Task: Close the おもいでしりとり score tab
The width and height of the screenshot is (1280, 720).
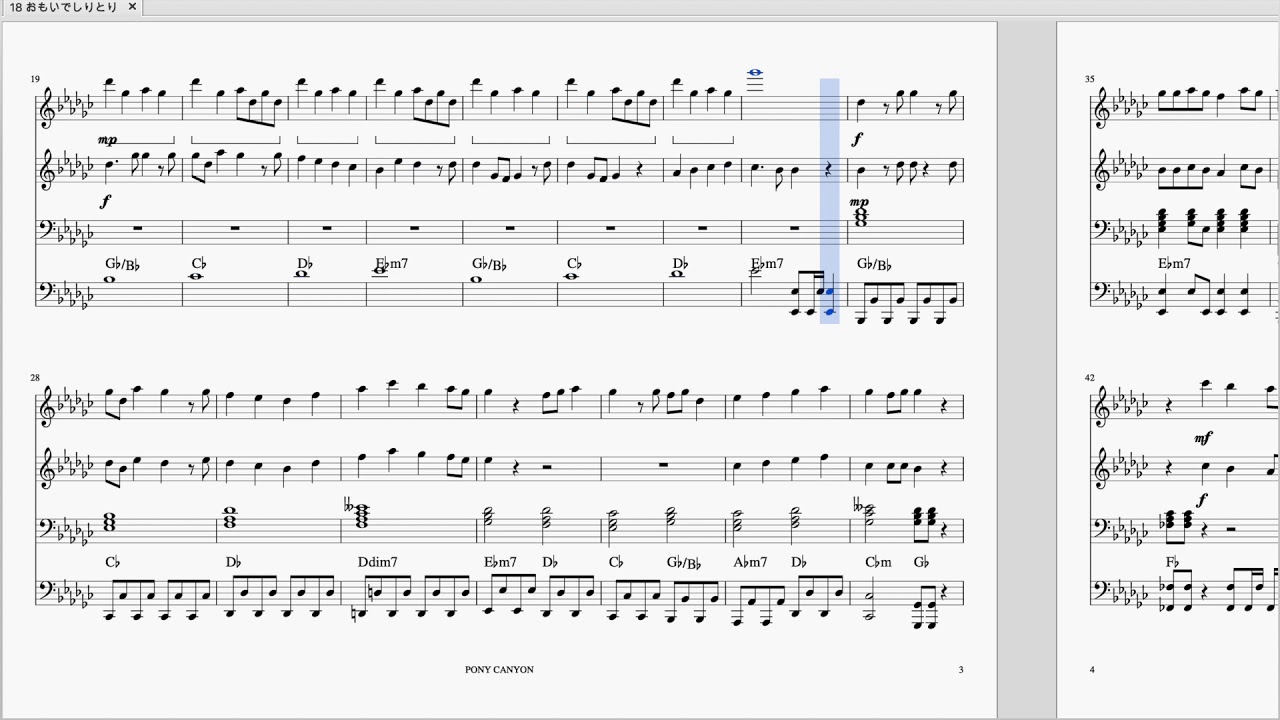Action: [132, 7]
